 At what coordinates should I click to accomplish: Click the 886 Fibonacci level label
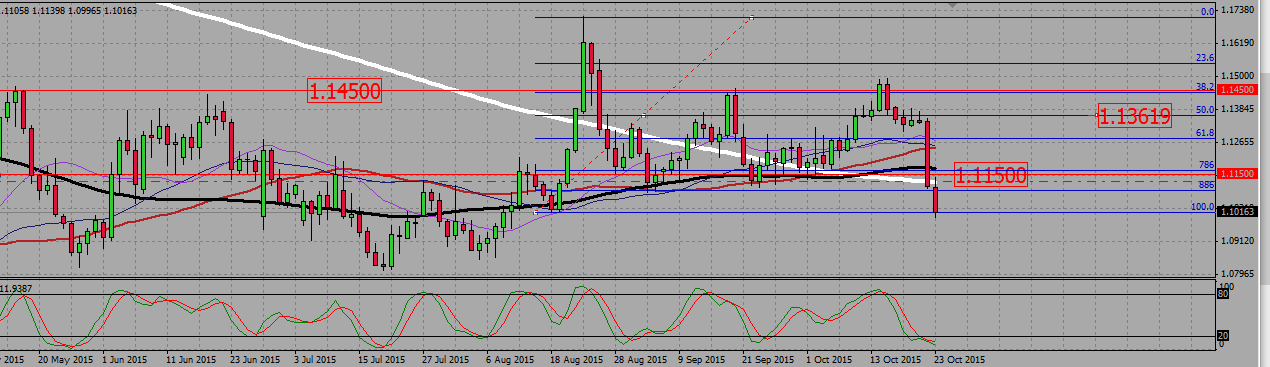(1206, 185)
